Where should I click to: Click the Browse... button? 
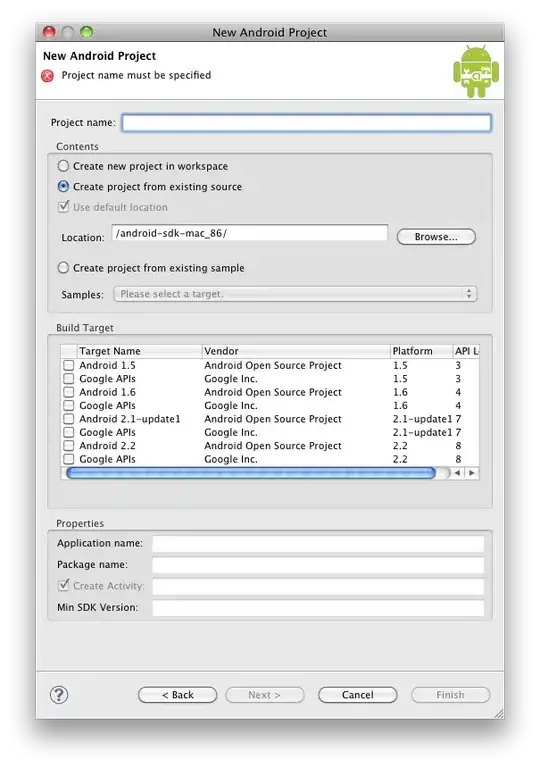click(x=436, y=237)
